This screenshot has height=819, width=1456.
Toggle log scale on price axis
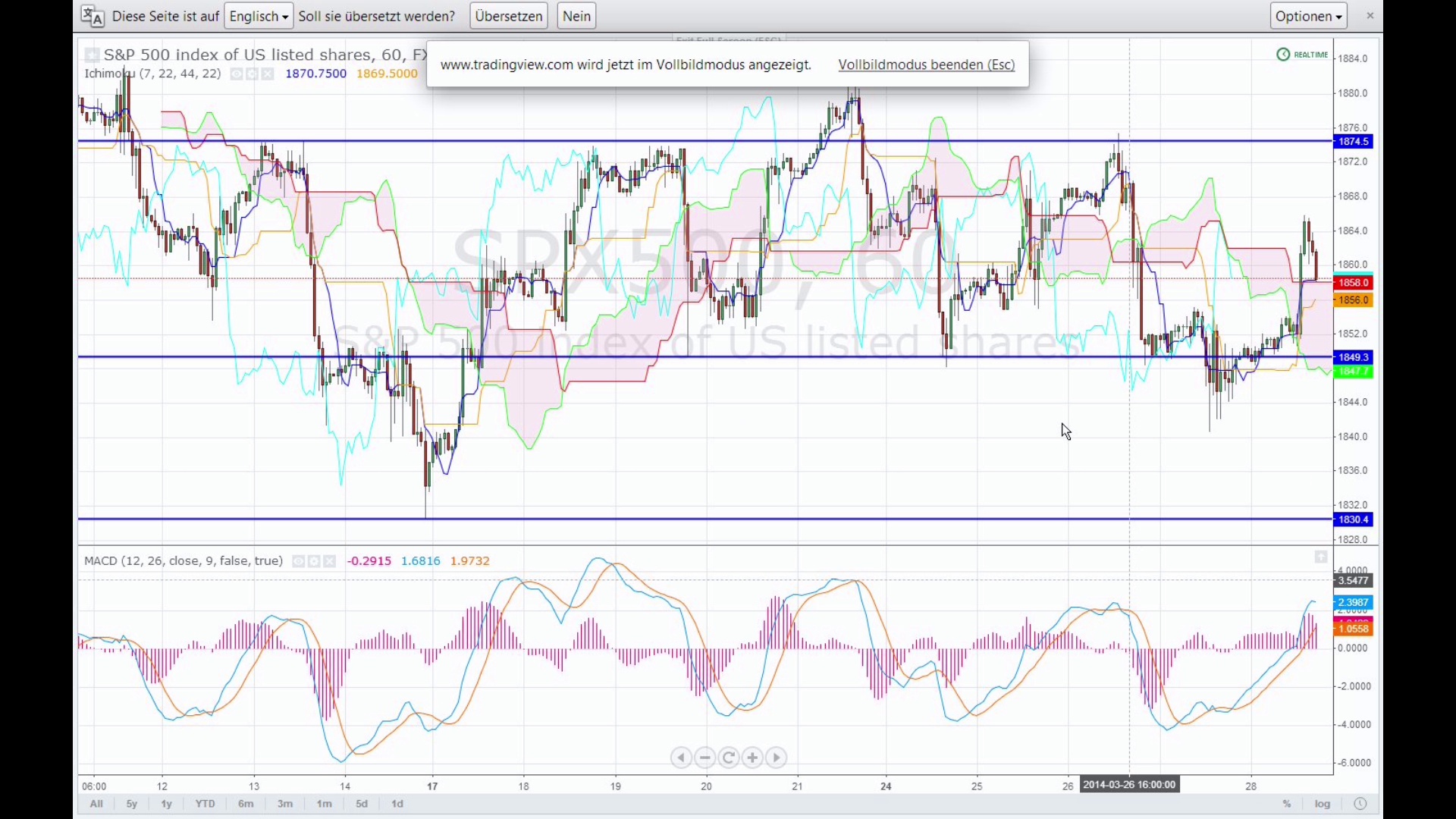coord(1323,804)
